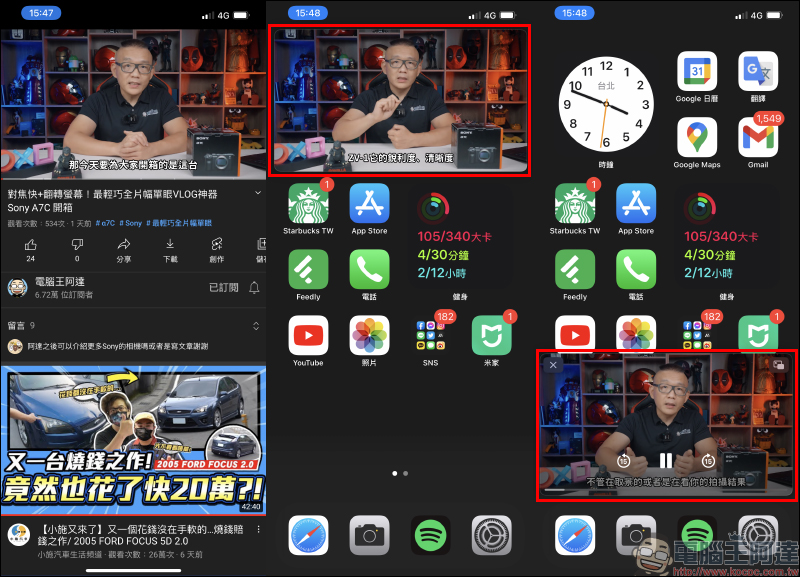800x577 pixels.
Task: Tap the comment about Sony cameras
Action: pos(118,346)
